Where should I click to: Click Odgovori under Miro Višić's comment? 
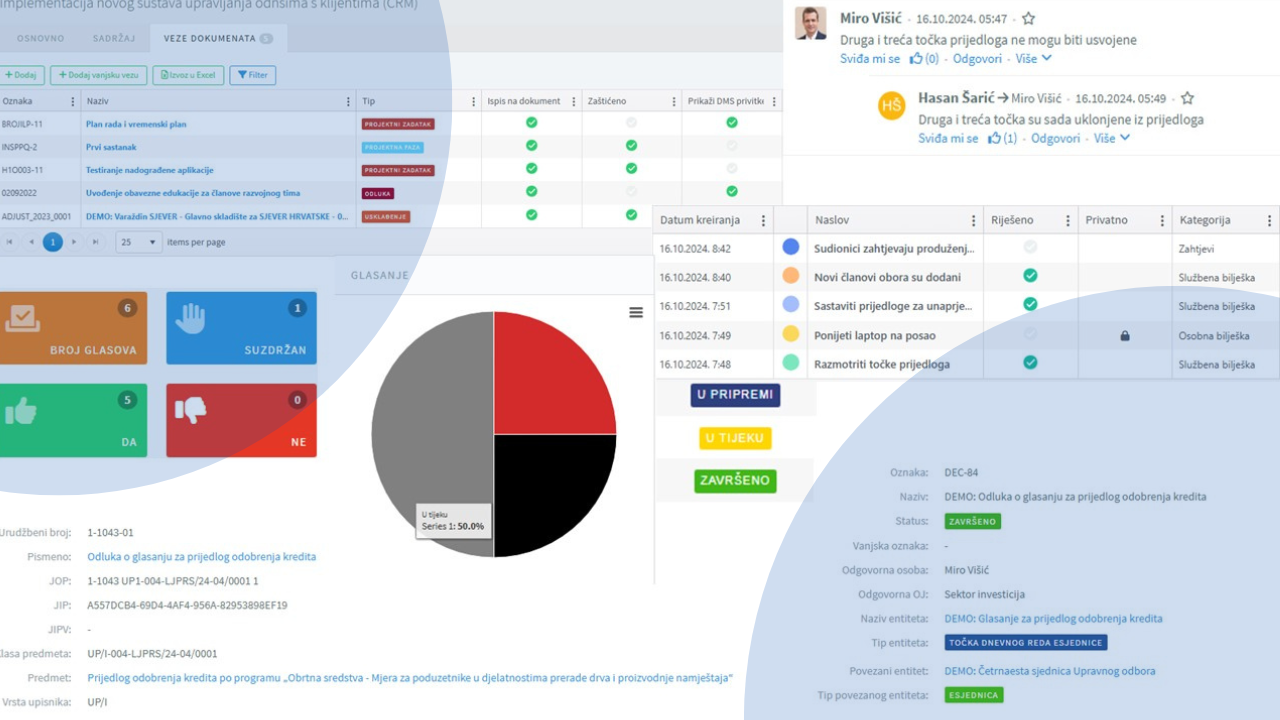tap(977, 59)
